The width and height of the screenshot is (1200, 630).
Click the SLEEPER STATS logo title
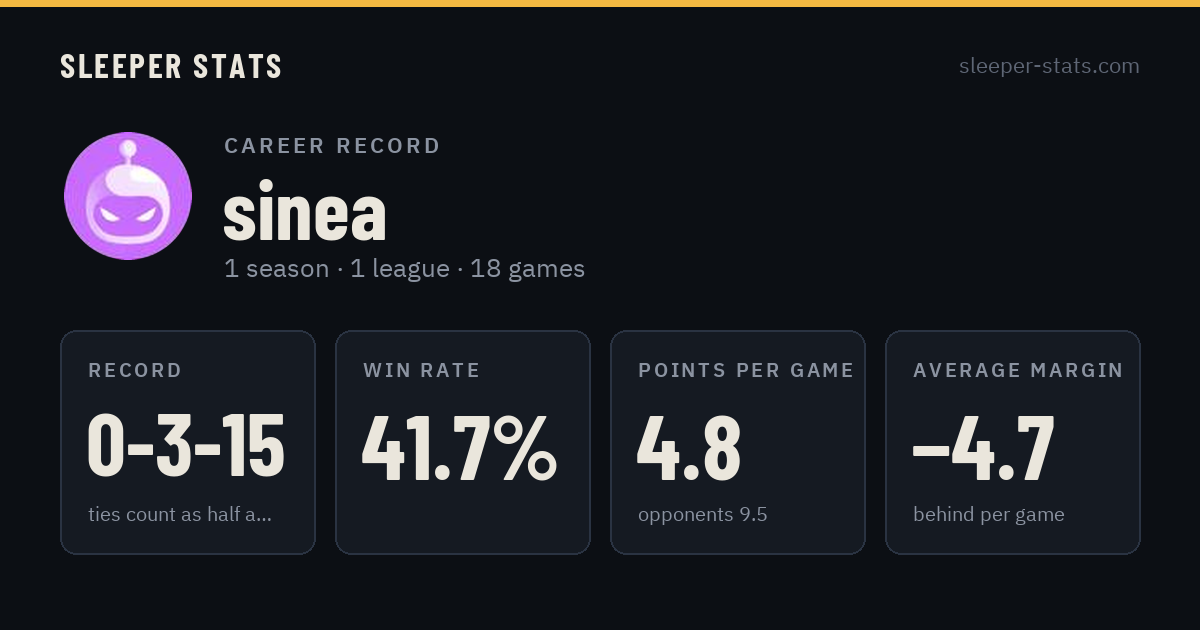pos(171,66)
